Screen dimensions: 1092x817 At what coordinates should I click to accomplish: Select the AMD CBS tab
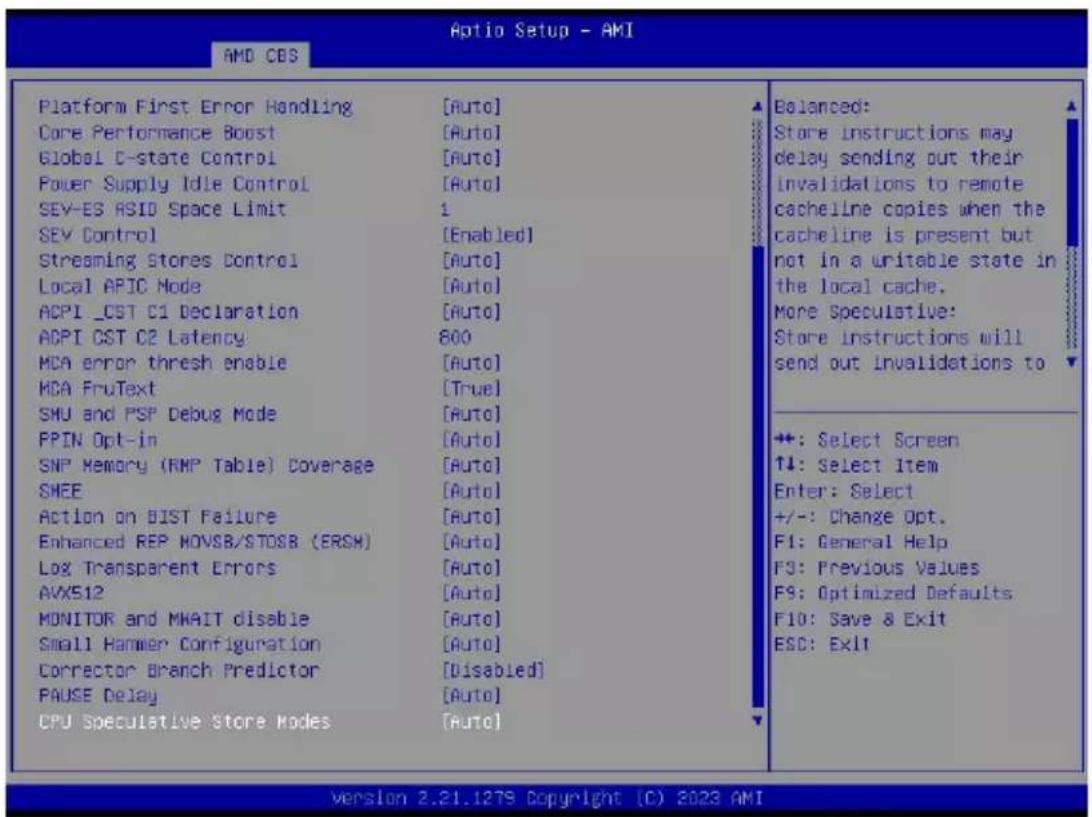tap(260, 55)
